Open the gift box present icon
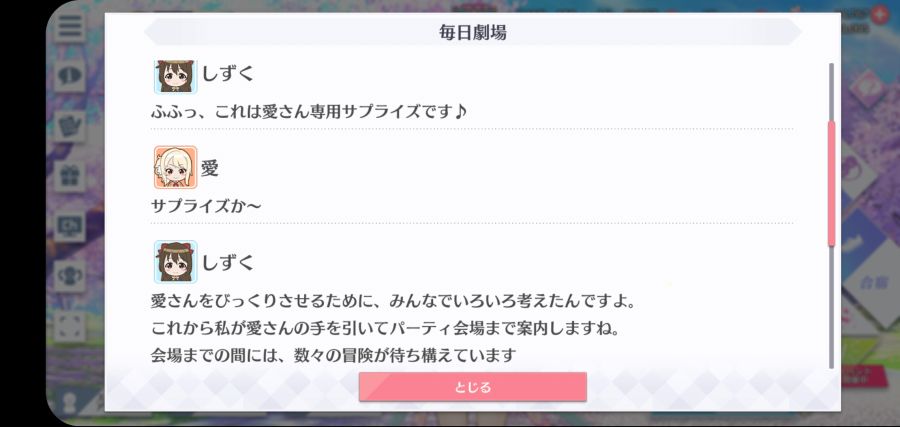The image size is (900, 427). [x=70, y=176]
